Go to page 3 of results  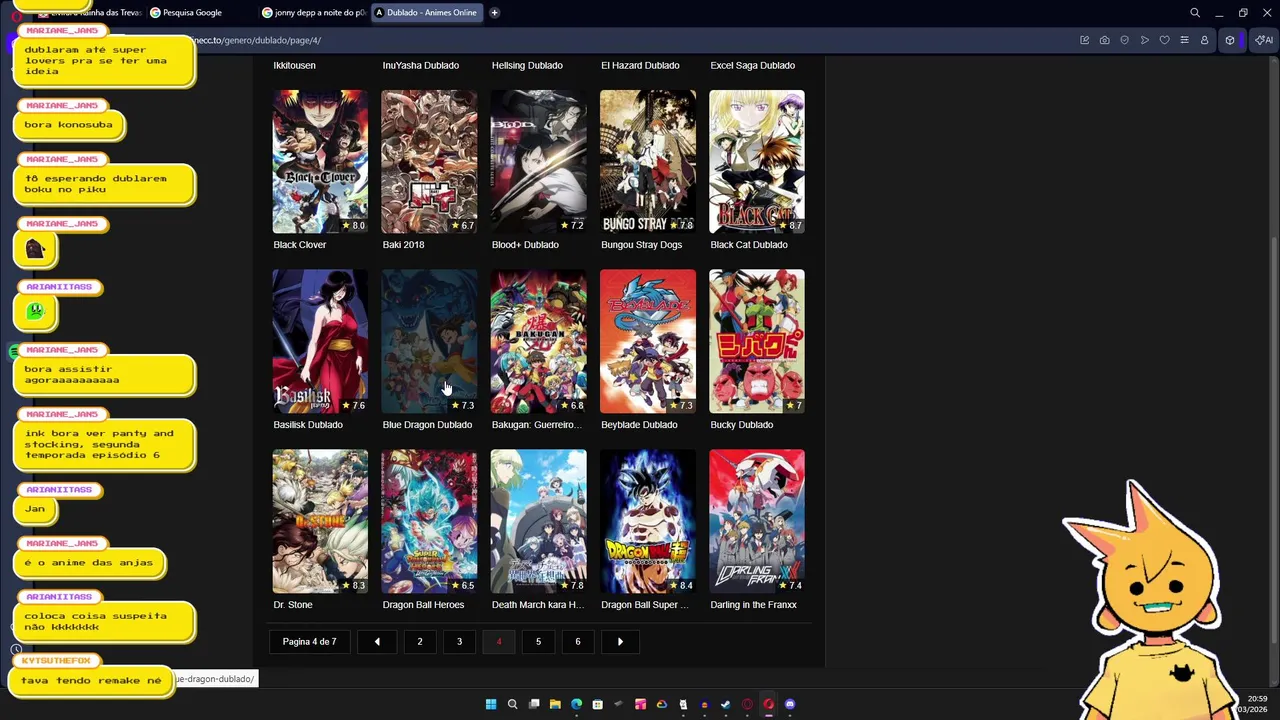[459, 642]
